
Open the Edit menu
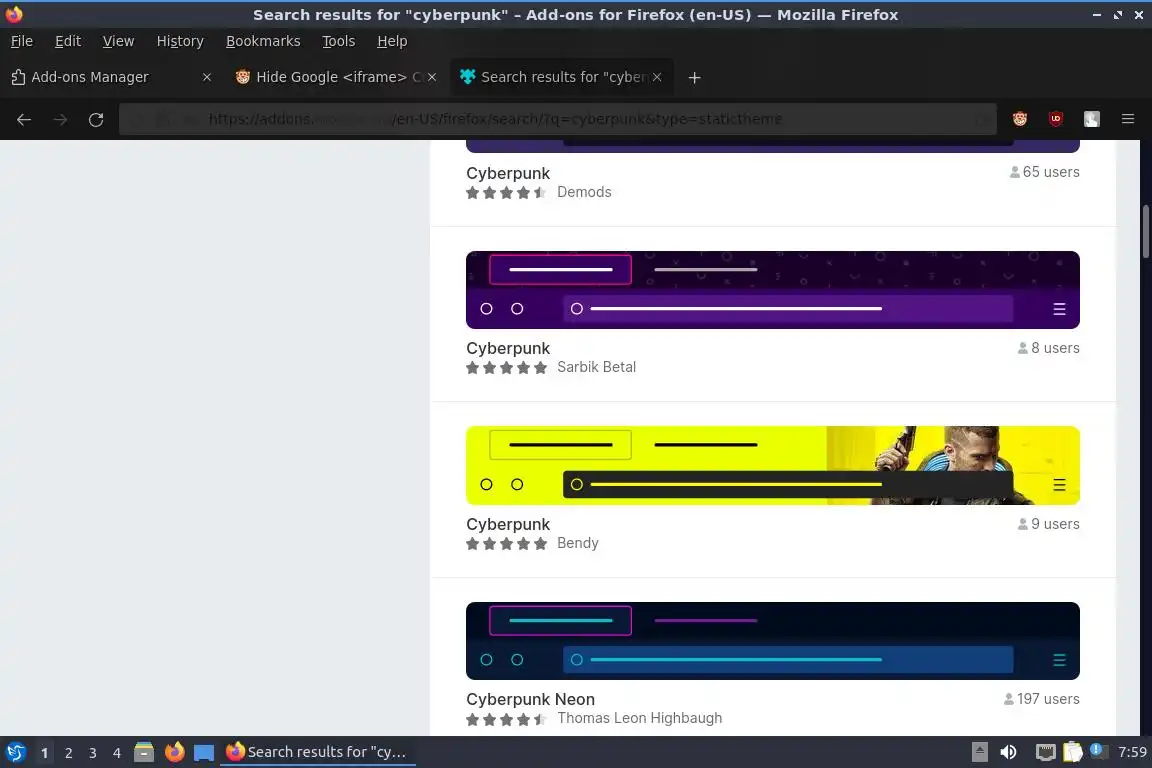68,41
